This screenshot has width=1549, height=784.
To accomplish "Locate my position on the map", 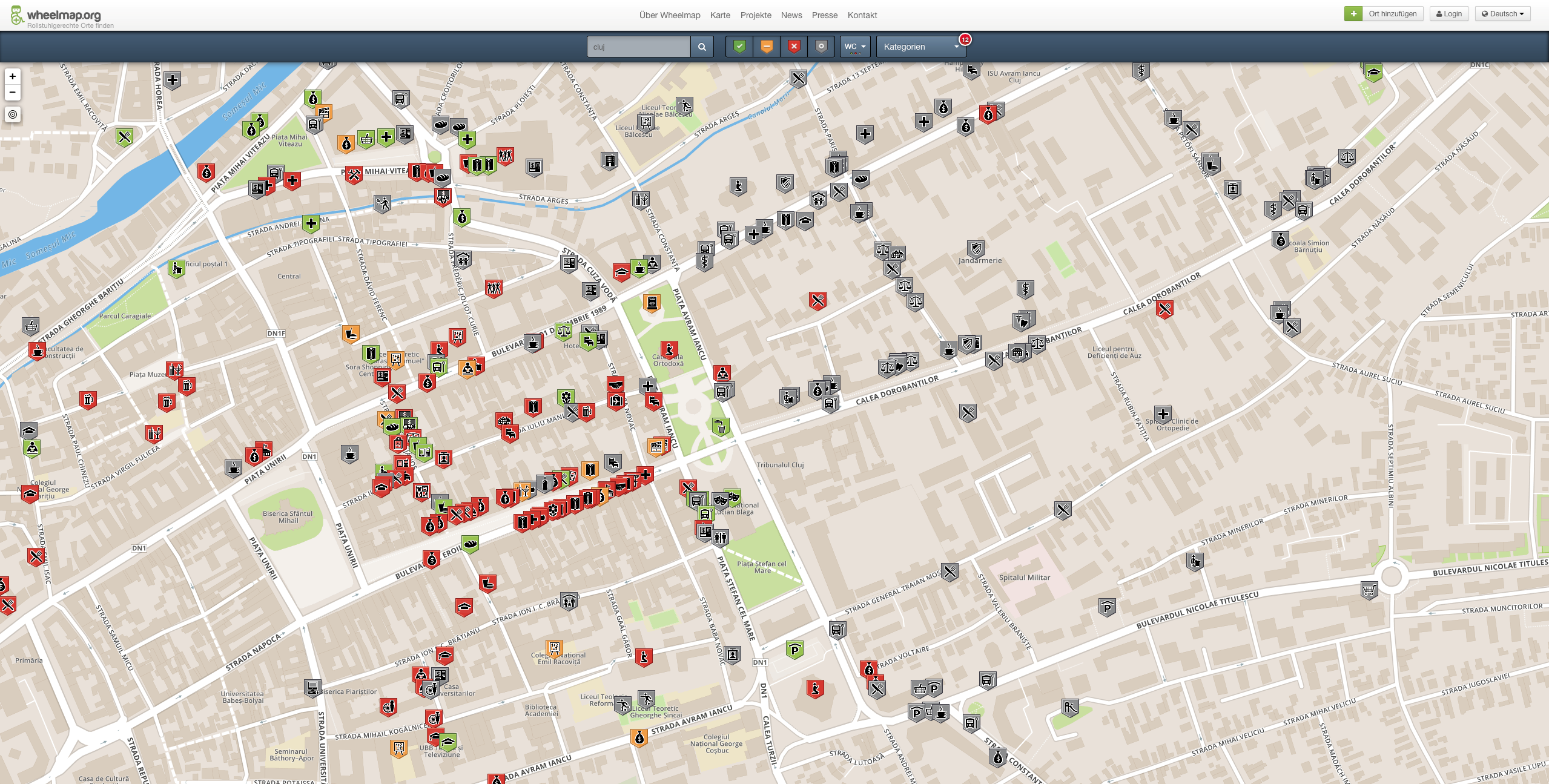I will (x=13, y=114).
